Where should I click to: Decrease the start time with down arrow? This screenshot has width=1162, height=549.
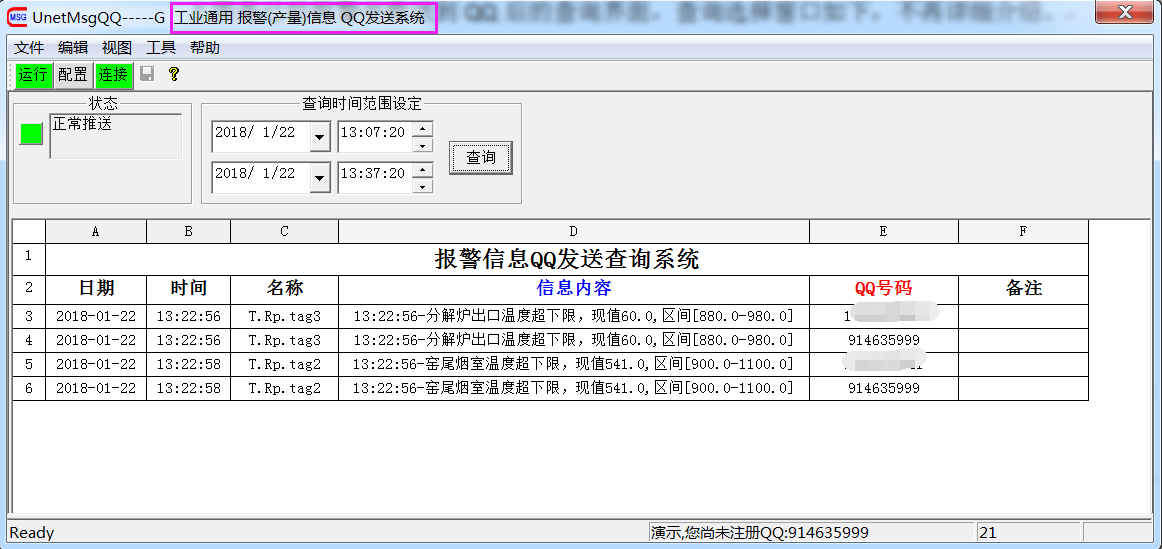click(423, 145)
